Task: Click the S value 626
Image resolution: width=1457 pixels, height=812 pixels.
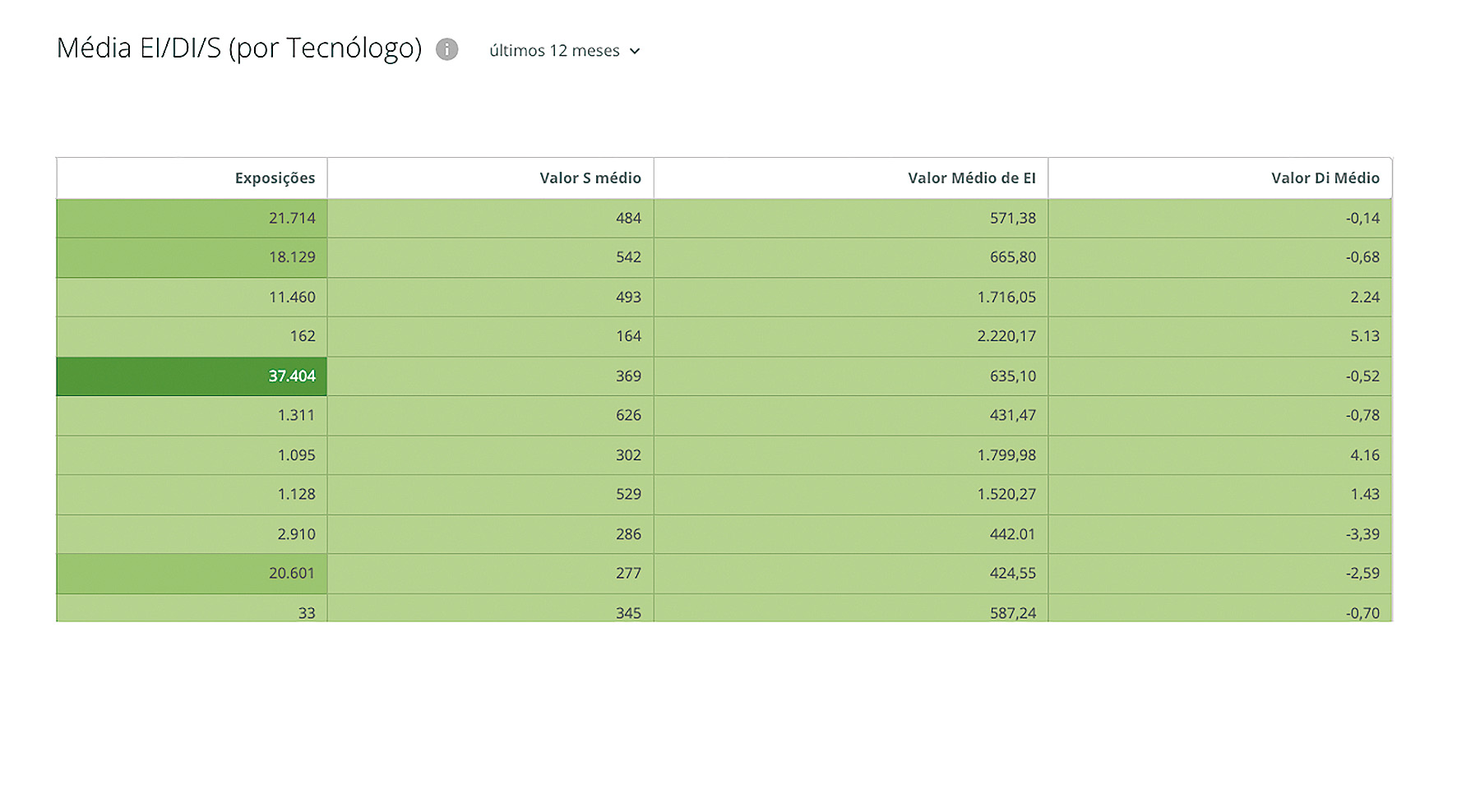Action: [628, 416]
